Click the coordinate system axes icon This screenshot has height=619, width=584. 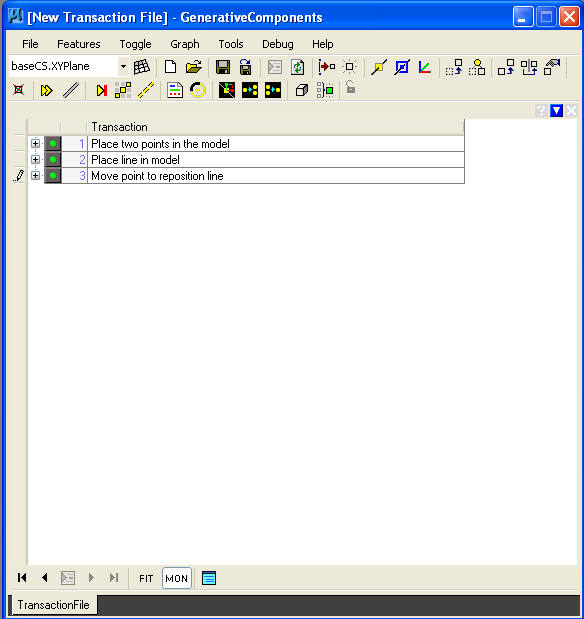(x=425, y=67)
